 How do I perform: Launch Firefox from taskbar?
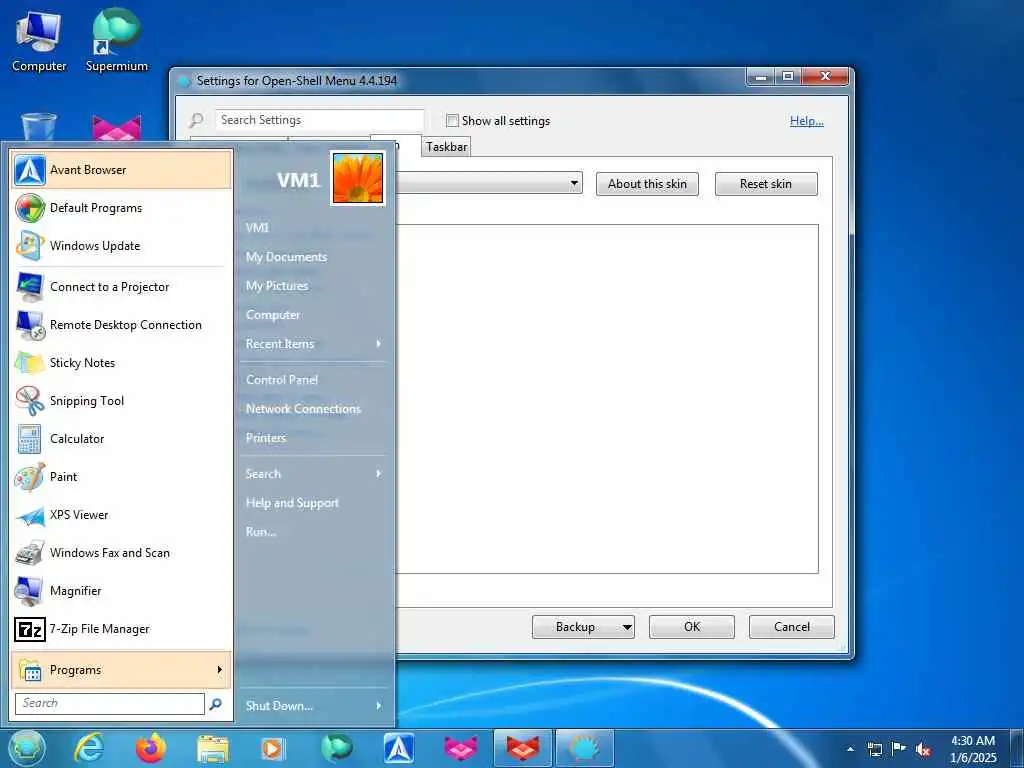click(150, 748)
